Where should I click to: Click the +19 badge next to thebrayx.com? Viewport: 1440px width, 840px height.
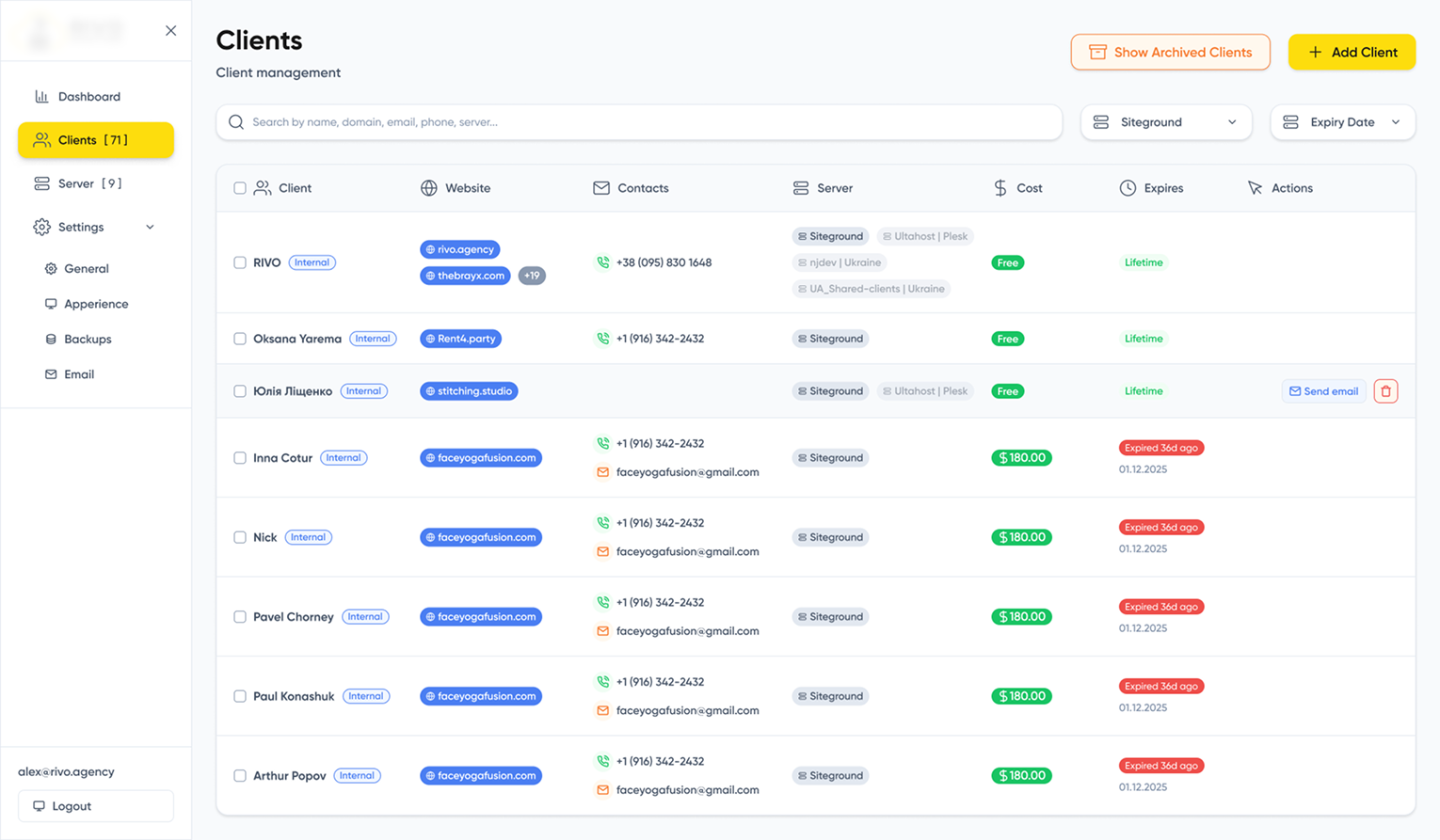click(x=532, y=275)
